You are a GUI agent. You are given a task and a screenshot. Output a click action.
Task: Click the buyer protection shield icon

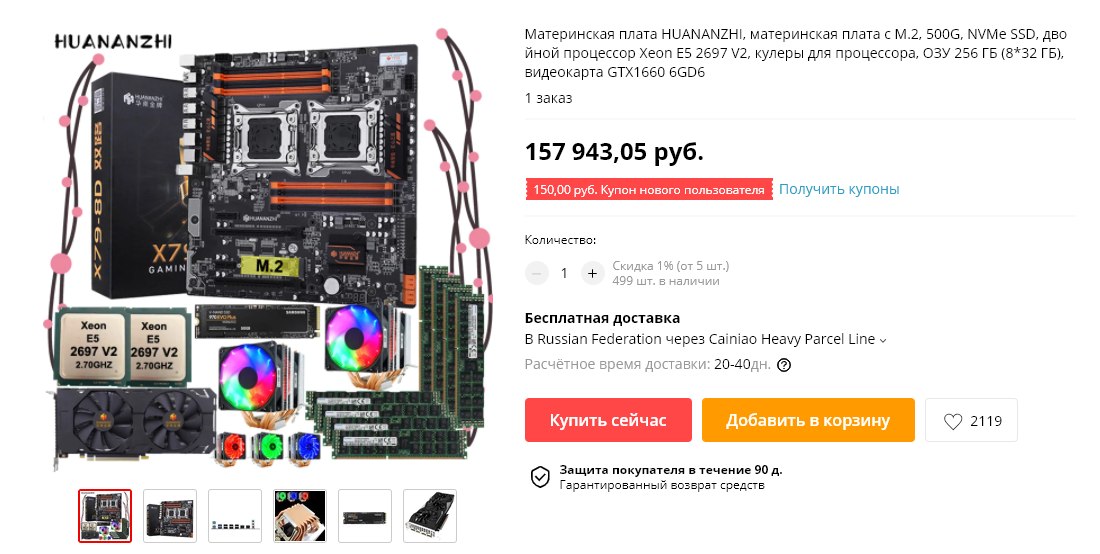coord(540,477)
